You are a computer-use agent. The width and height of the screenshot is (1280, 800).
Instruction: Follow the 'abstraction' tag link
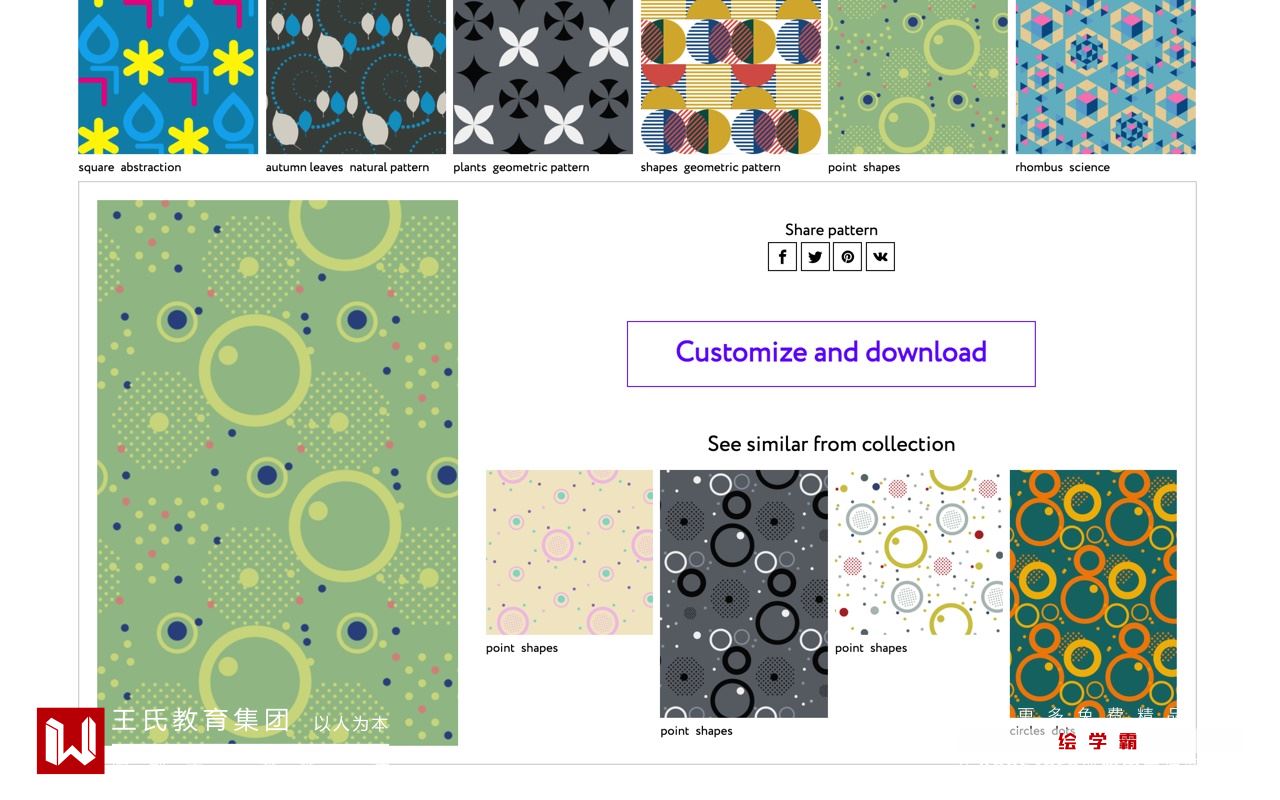150,167
